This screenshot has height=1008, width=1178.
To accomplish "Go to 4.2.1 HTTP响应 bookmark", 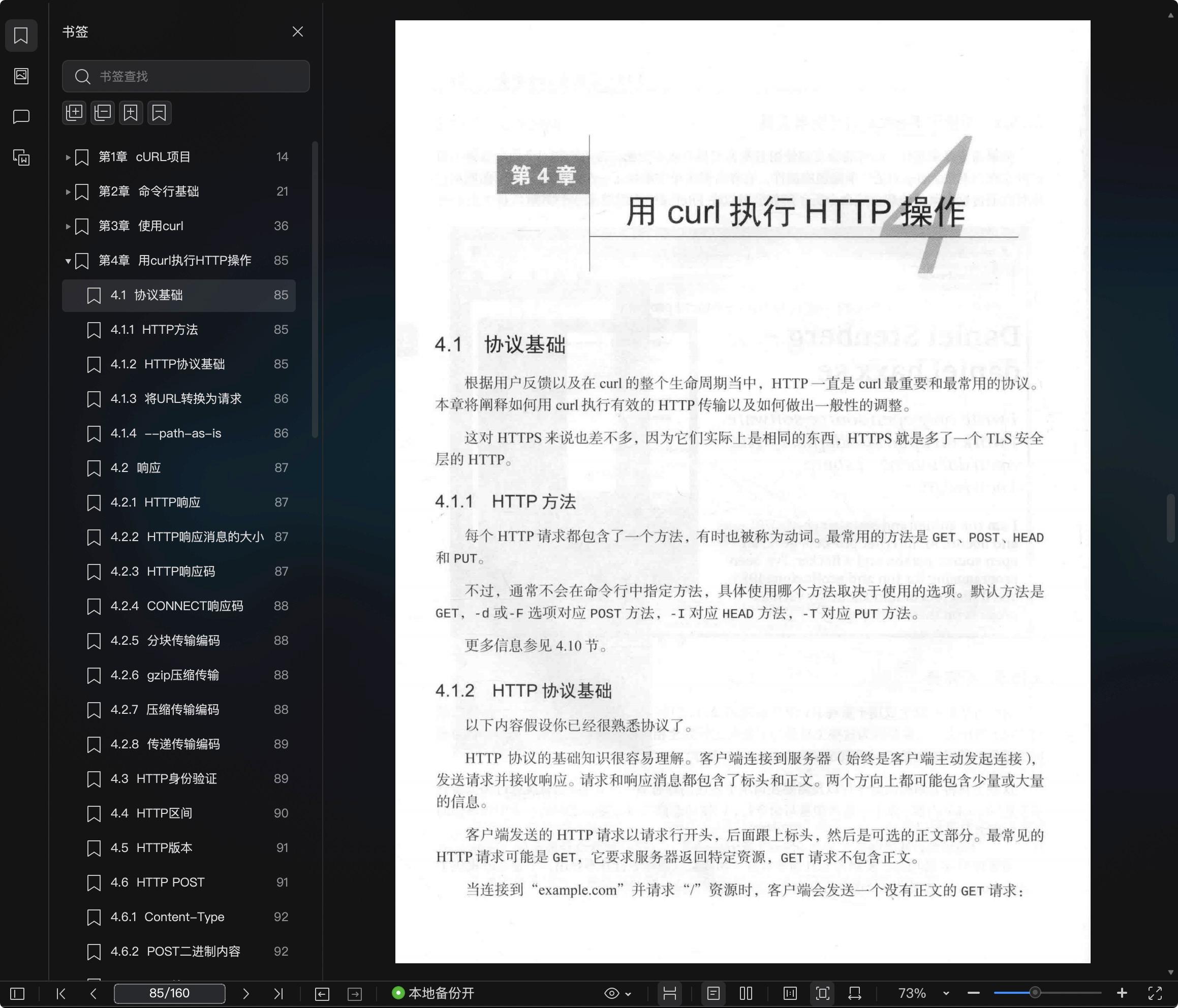I will click(178, 502).
